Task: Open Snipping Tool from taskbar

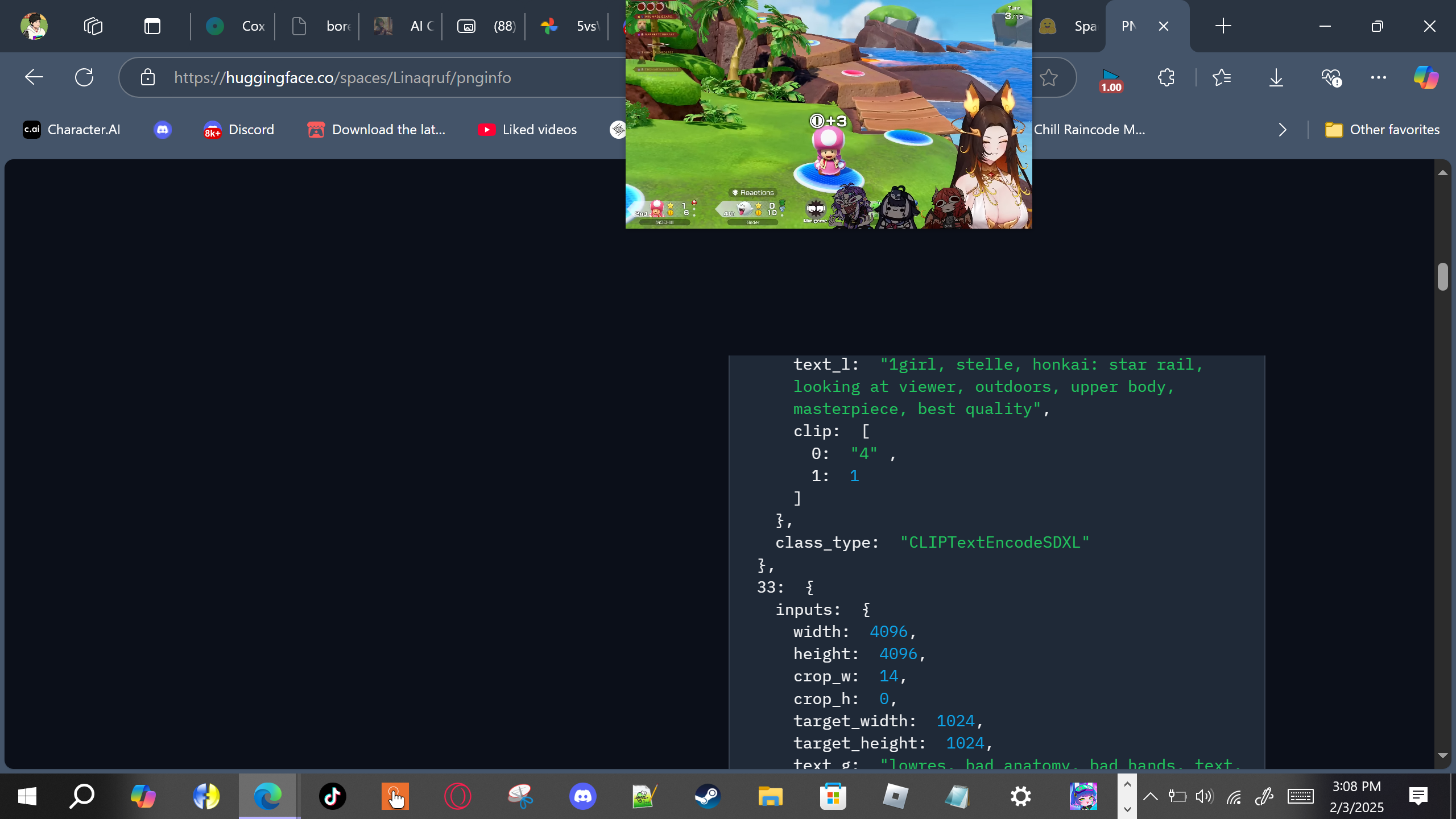Action: click(x=520, y=796)
